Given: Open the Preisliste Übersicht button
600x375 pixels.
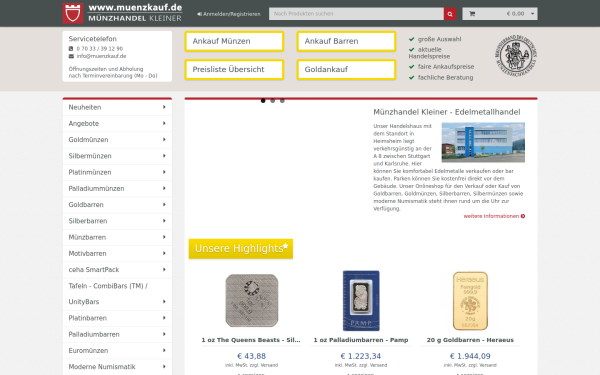Looking at the screenshot, I should click(x=234, y=70).
